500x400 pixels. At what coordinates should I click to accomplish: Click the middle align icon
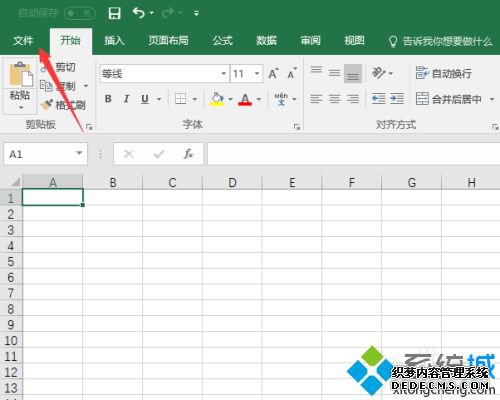click(x=334, y=73)
